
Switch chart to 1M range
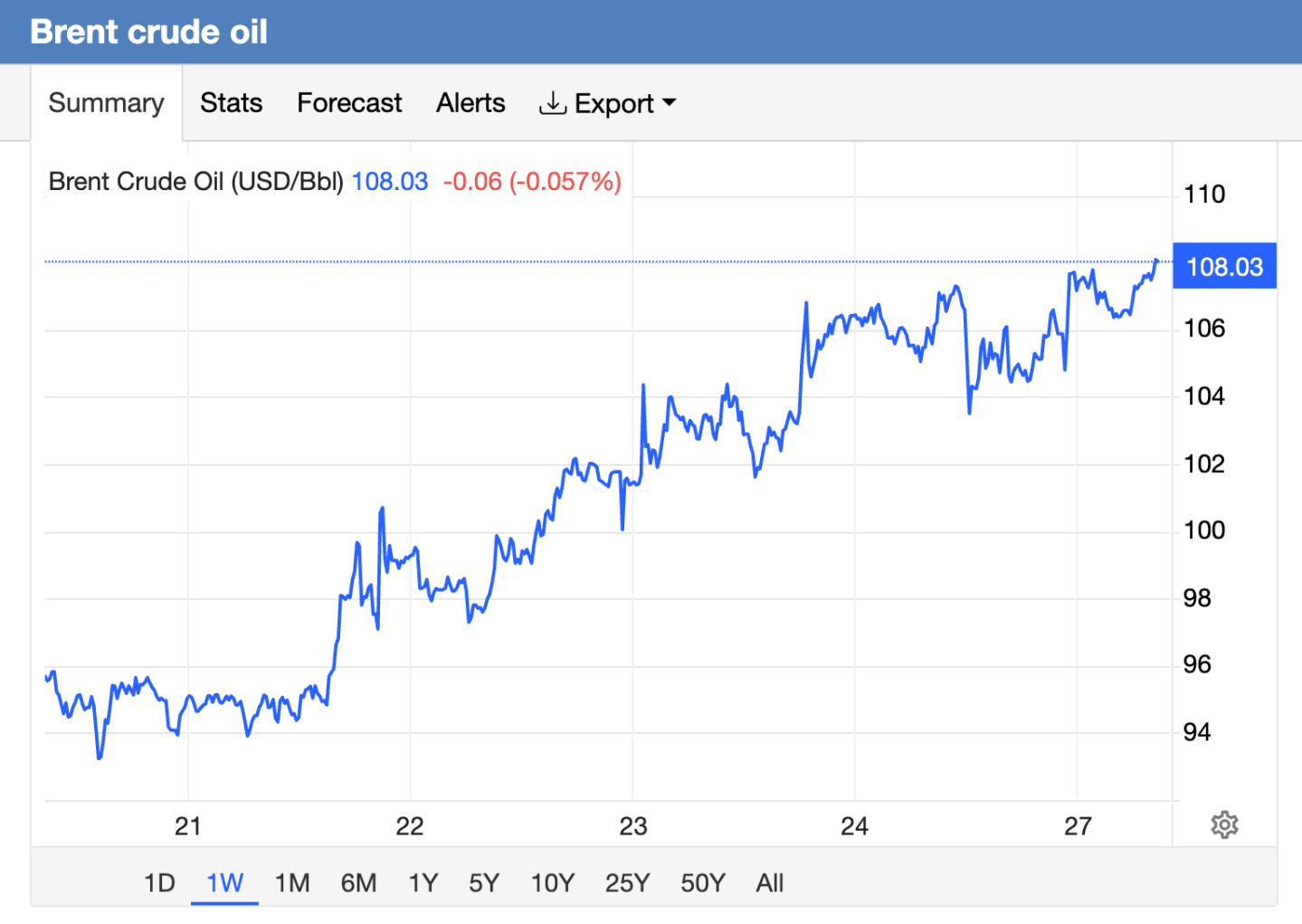(x=292, y=882)
